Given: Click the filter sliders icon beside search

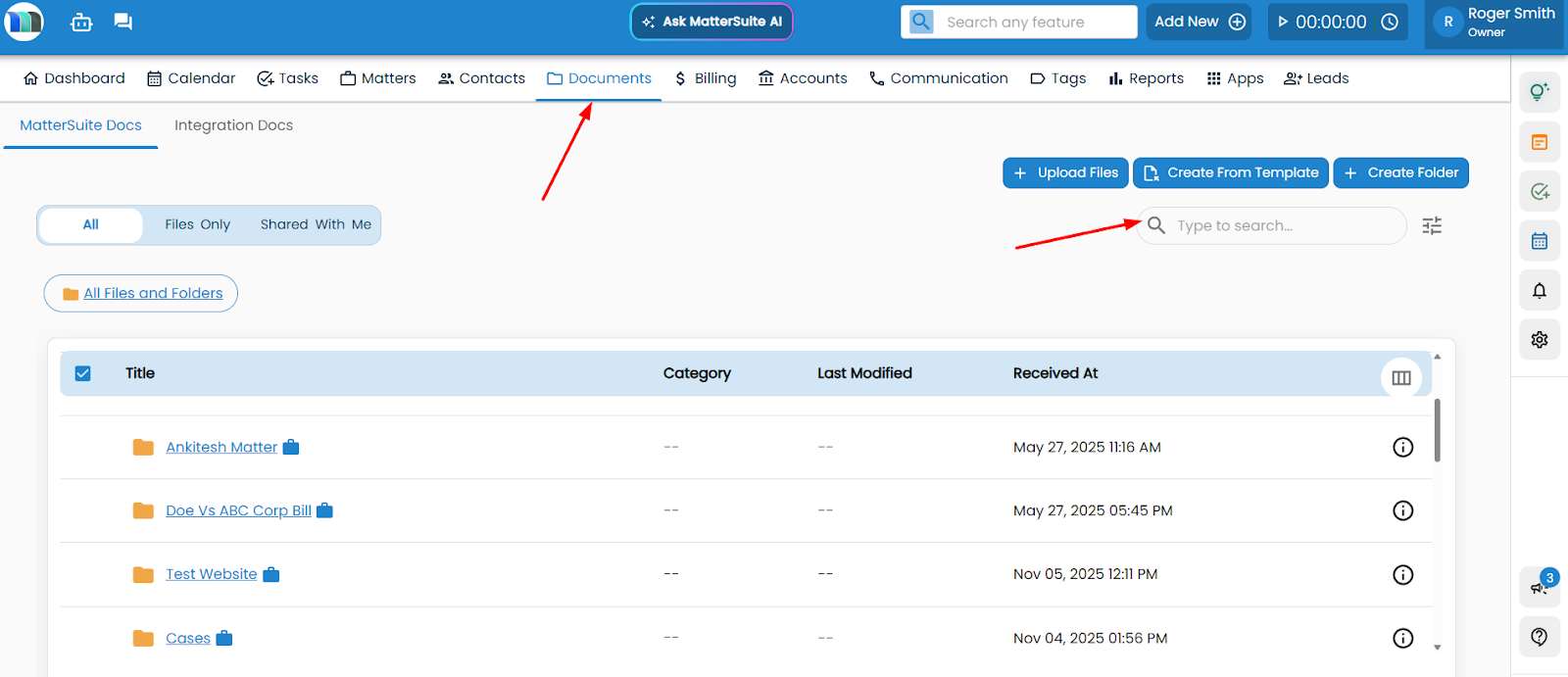Looking at the screenshot, I should click(1432, 225).
